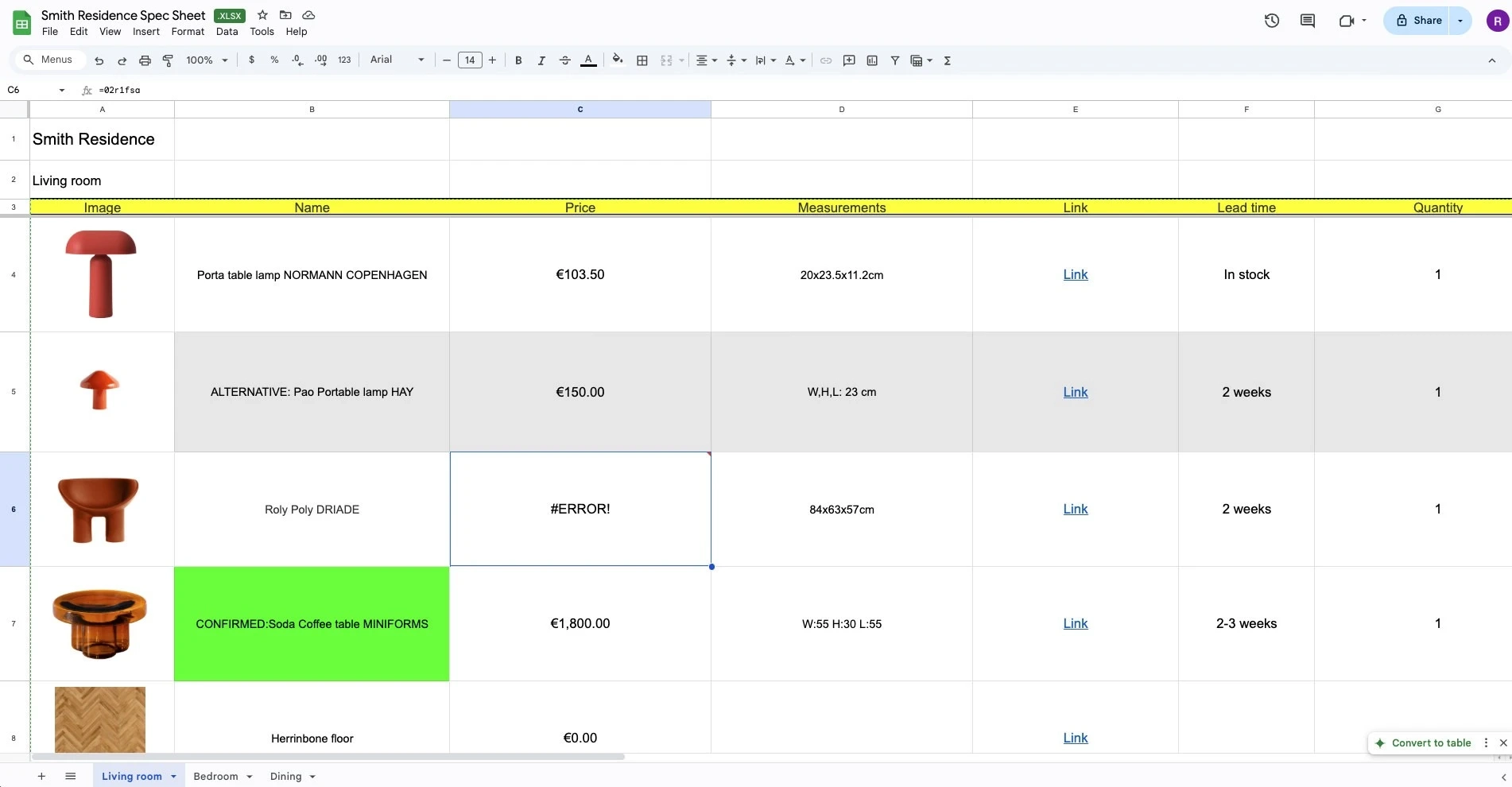Decrease font size with minus button

pos(447,60)
